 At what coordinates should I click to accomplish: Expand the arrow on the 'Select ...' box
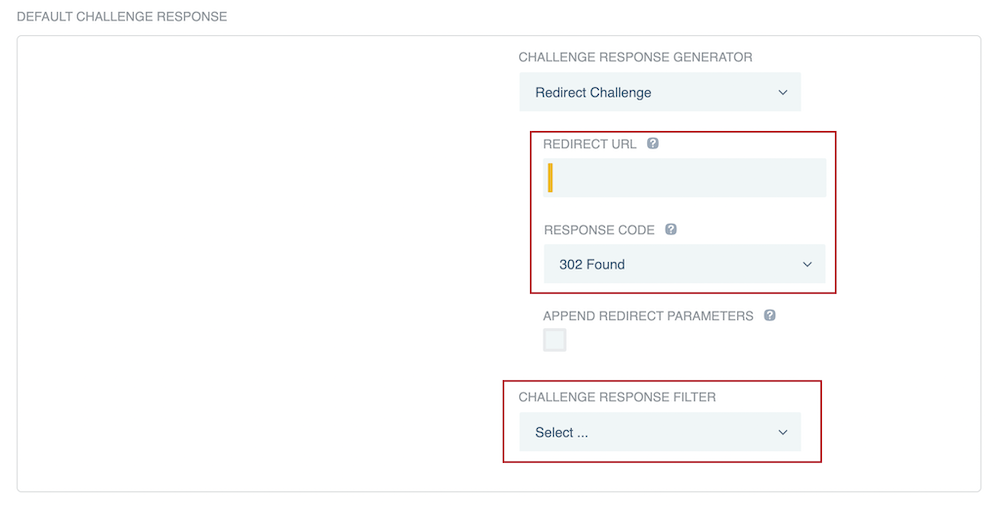pos(783,433)
